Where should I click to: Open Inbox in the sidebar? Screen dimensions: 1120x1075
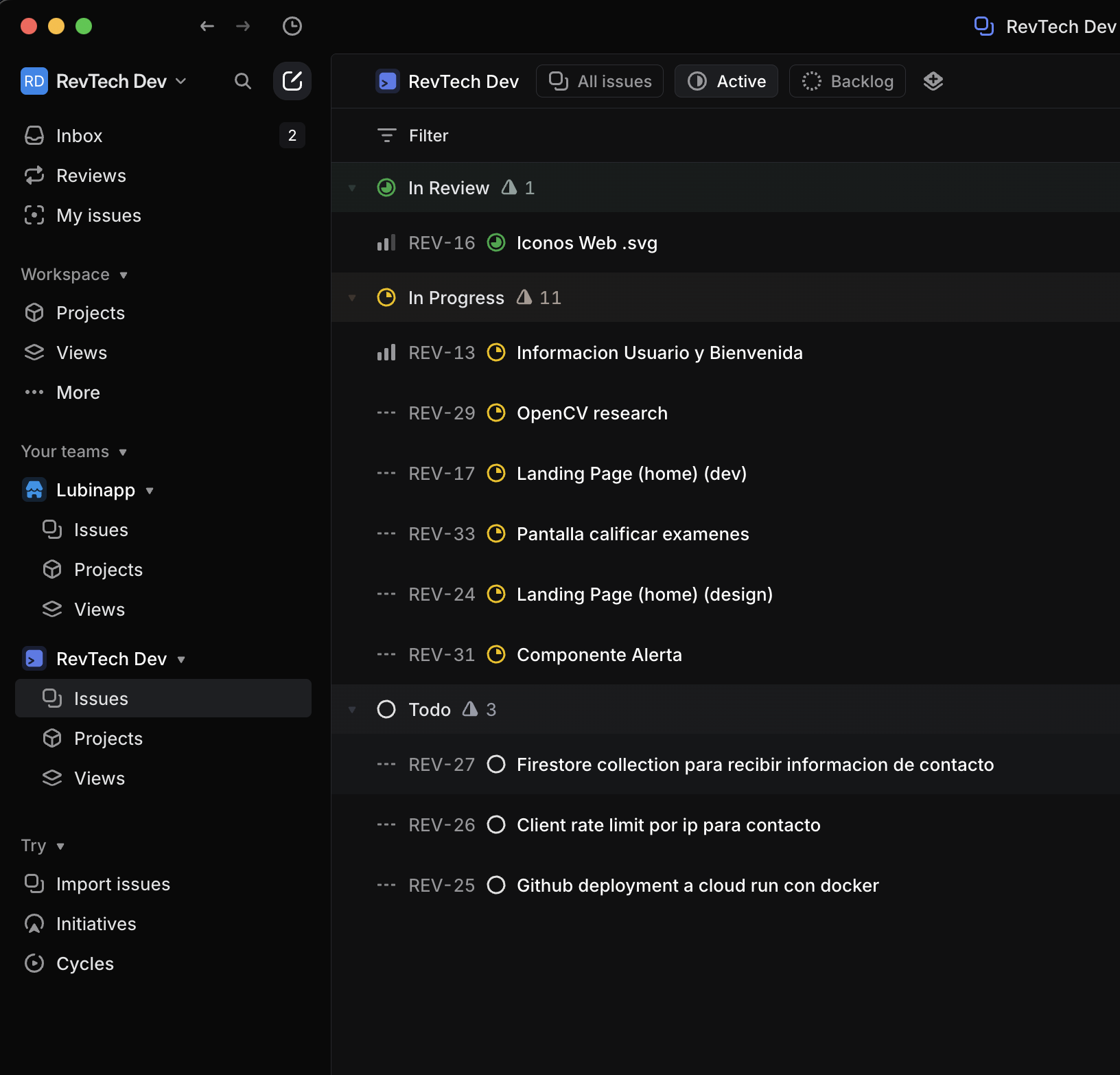point(163,136)
